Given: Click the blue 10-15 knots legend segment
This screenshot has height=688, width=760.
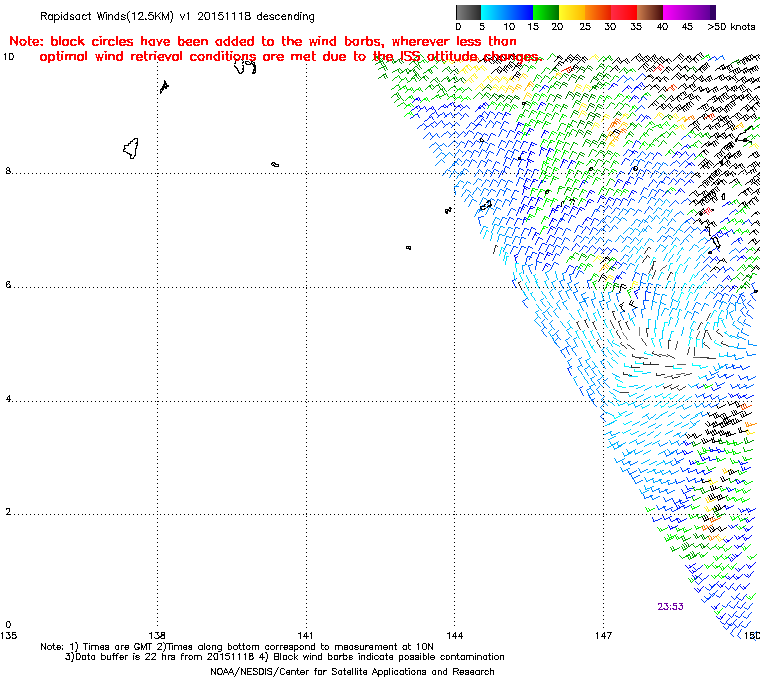Looking at the screenshot, I should point(520,12).
